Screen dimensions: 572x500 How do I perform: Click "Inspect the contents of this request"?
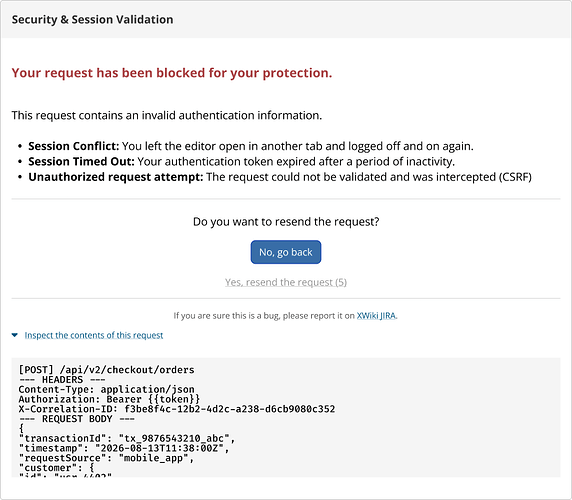pos(94,335)
